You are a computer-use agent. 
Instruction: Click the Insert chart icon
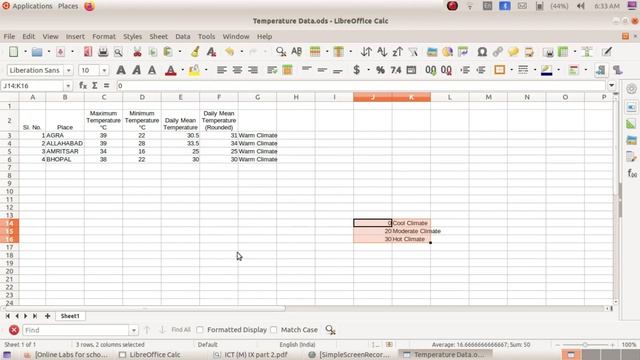pyautogui.click(x=447, y=52)
